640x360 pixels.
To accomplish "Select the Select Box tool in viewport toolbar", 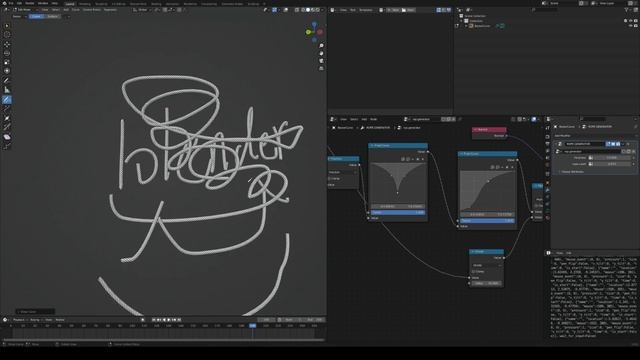I will click(7, 25).
